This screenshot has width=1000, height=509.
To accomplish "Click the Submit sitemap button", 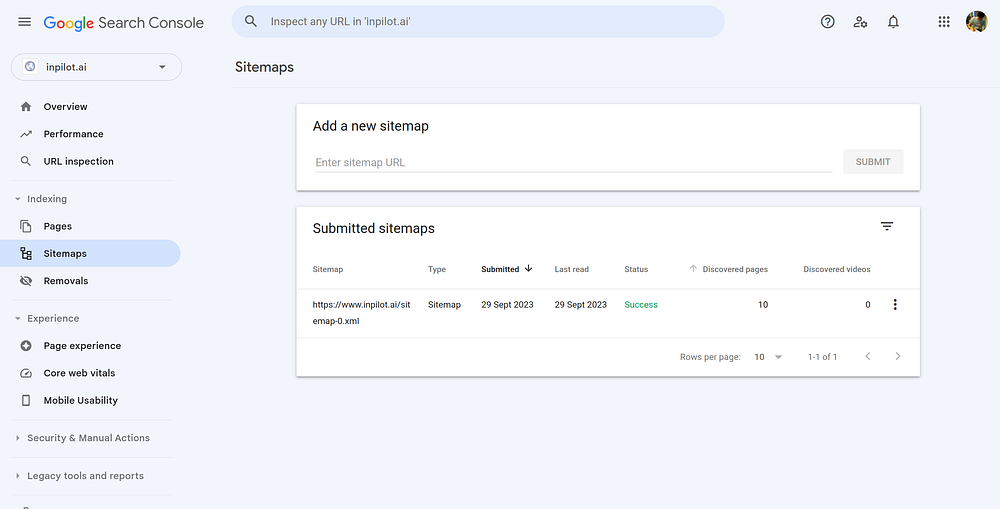I will (x=873, y=162).
